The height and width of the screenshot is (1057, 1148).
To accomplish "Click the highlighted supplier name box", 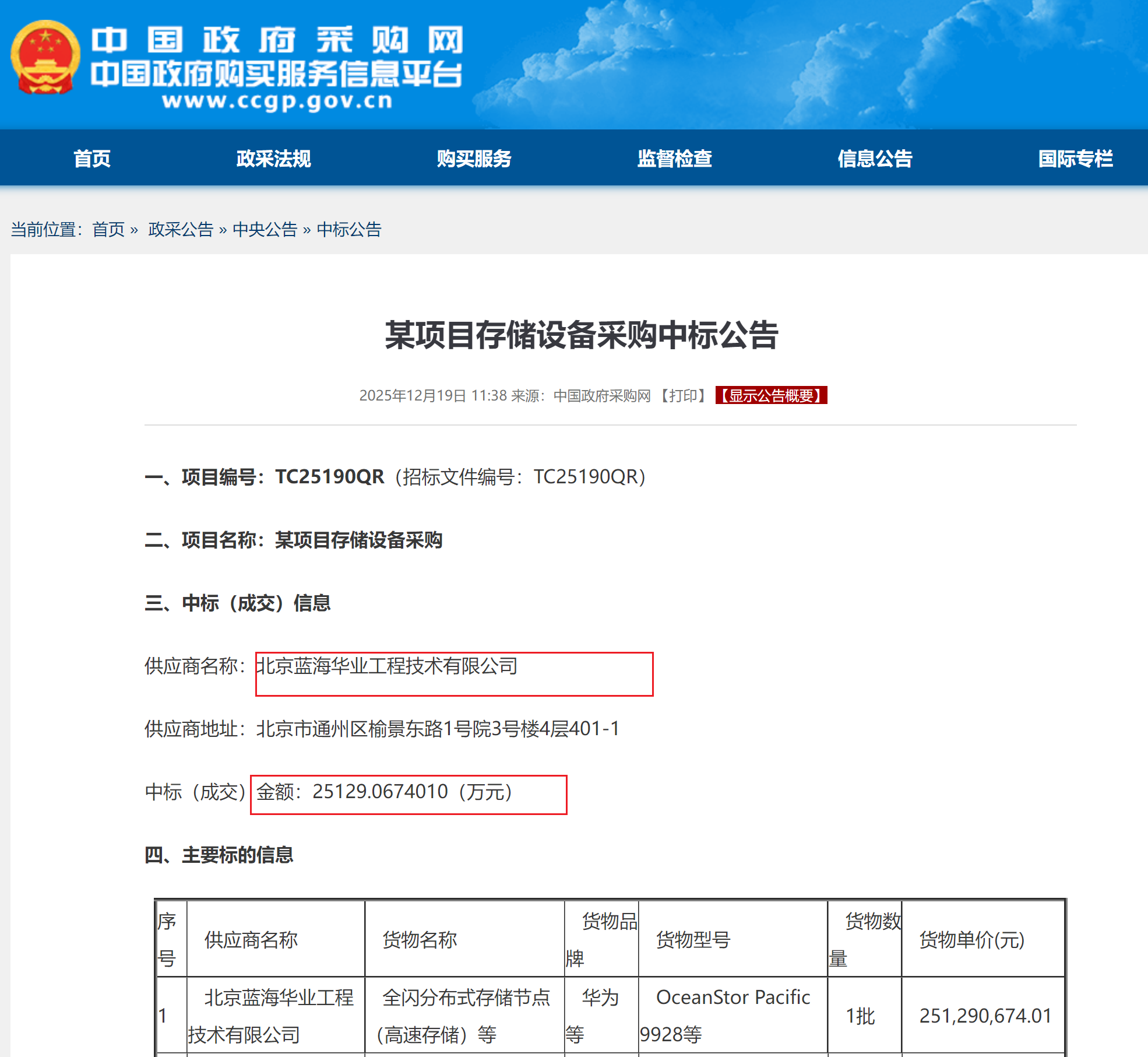I will point(454,674).
